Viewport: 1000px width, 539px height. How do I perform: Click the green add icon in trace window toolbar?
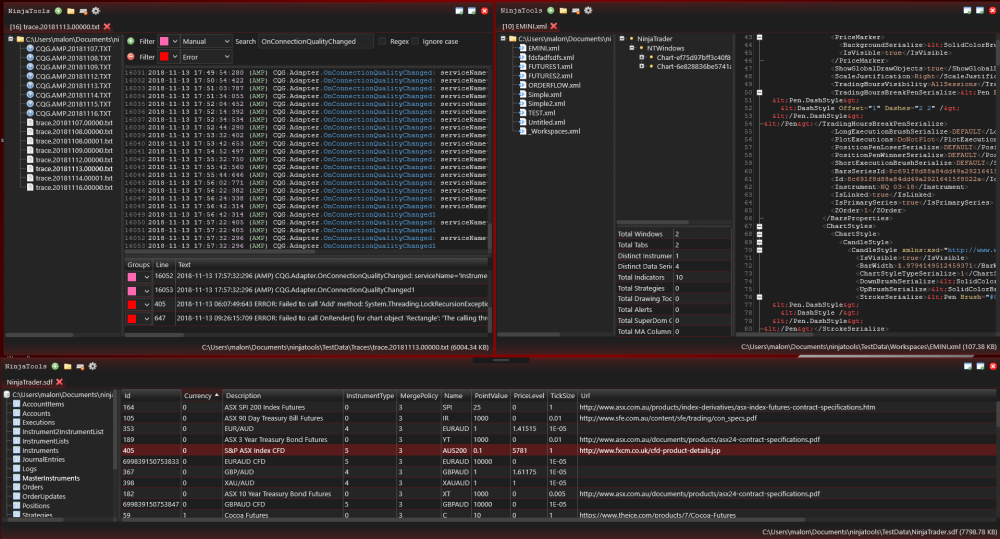point(58,9)
